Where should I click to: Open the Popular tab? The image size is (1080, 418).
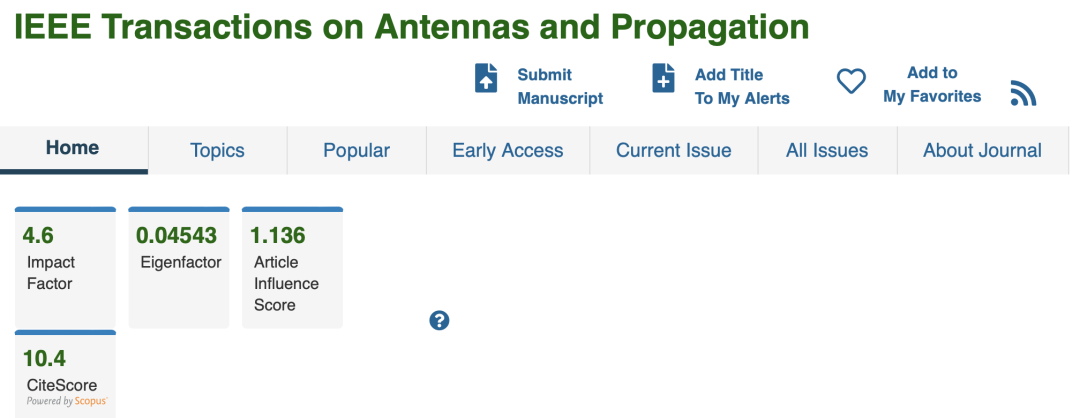coord(356,151)
